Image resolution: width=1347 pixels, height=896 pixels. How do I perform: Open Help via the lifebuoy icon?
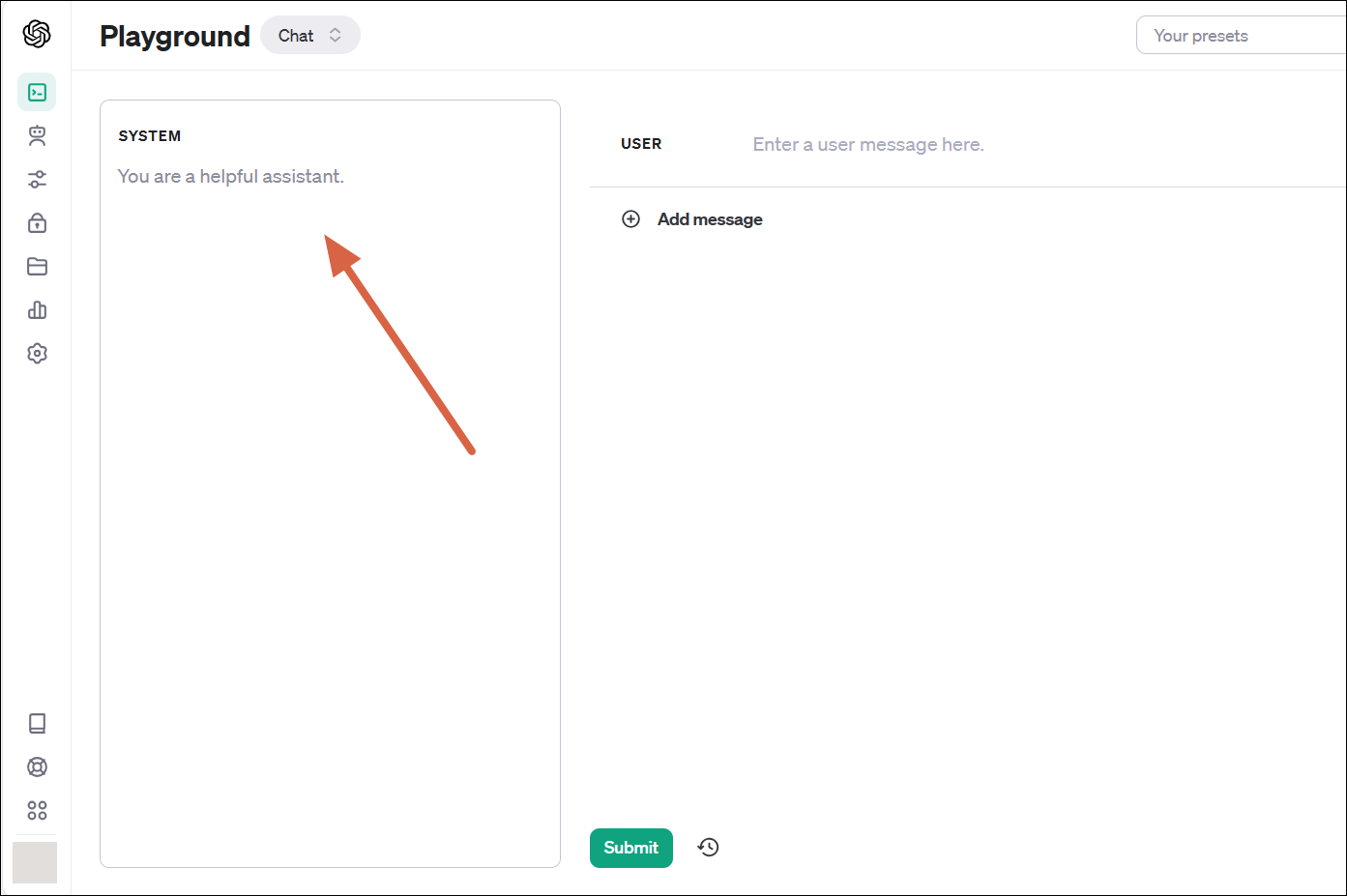(x=37, y=767)
